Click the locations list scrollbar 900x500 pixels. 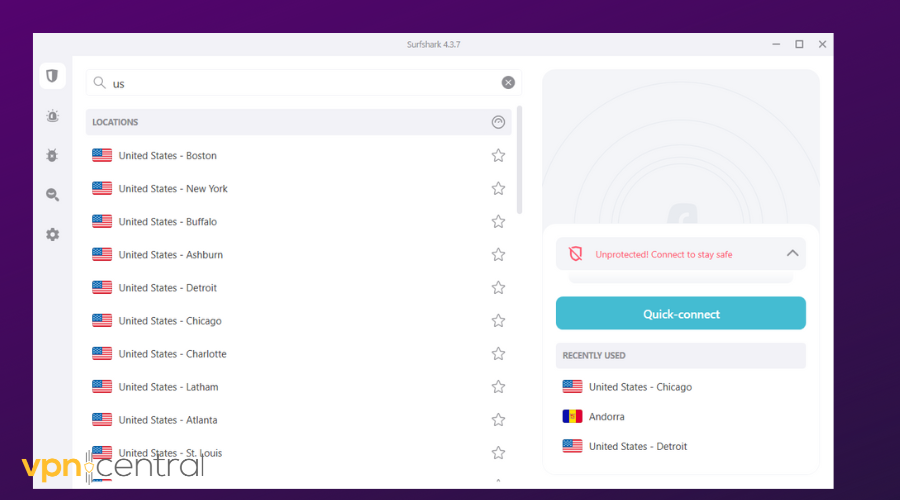[x=519, y=160]
